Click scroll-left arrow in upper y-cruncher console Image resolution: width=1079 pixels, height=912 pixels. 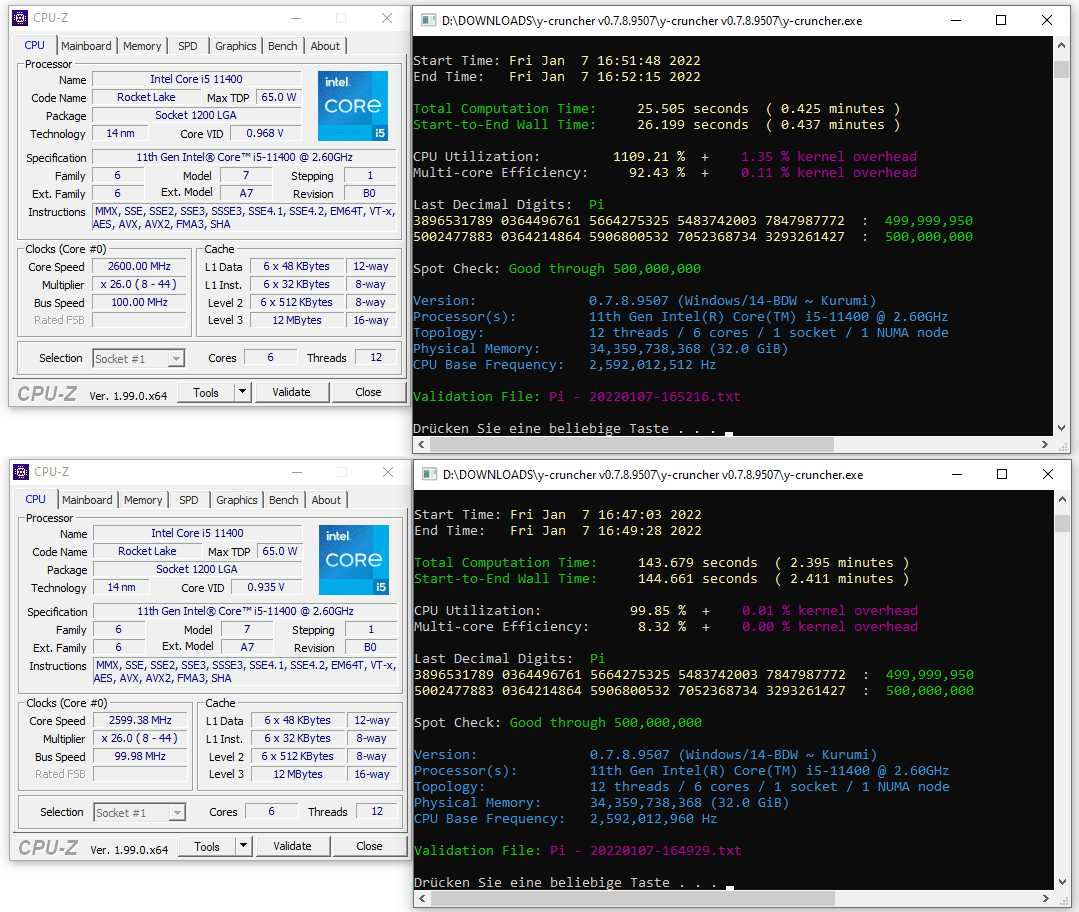(421, 445)
